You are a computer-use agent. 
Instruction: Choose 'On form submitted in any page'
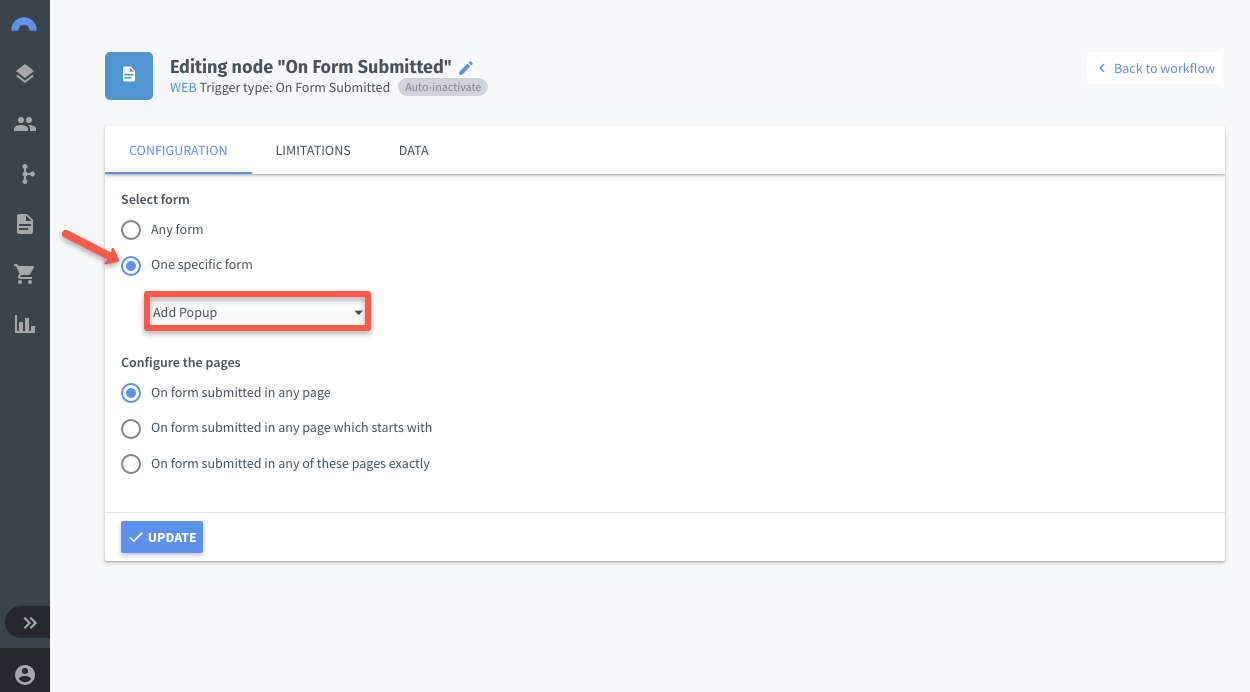(131, 393)
